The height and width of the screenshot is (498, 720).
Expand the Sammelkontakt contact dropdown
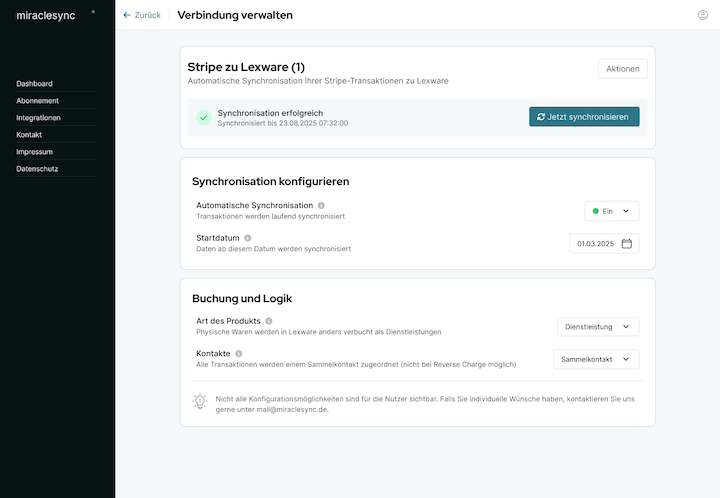tap(596, 359)
